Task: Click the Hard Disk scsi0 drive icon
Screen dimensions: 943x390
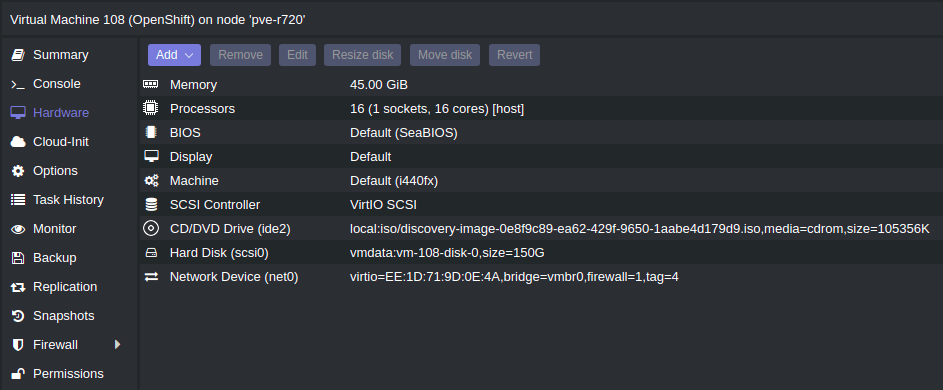Action: [150, 253]
